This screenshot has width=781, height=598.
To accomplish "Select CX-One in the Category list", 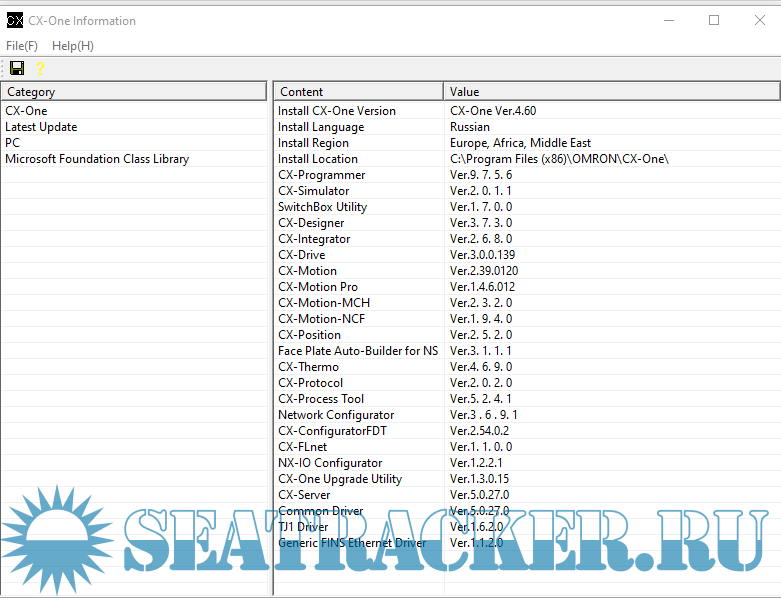I will [x=26, y=111].
